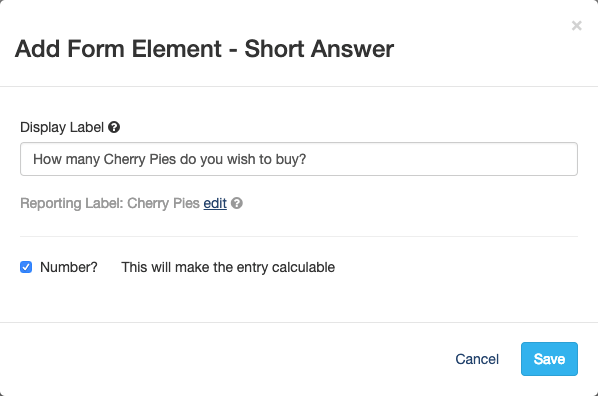Uncheck the Number? checkbox
The image size is (598, 396).
26,267
